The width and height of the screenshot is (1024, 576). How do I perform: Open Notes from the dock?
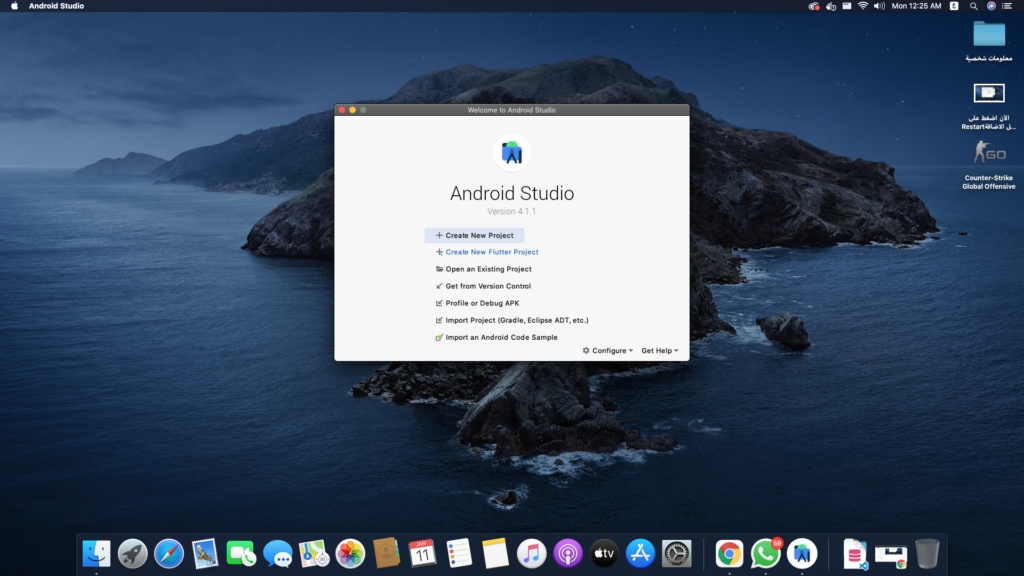tap(495, 554)
